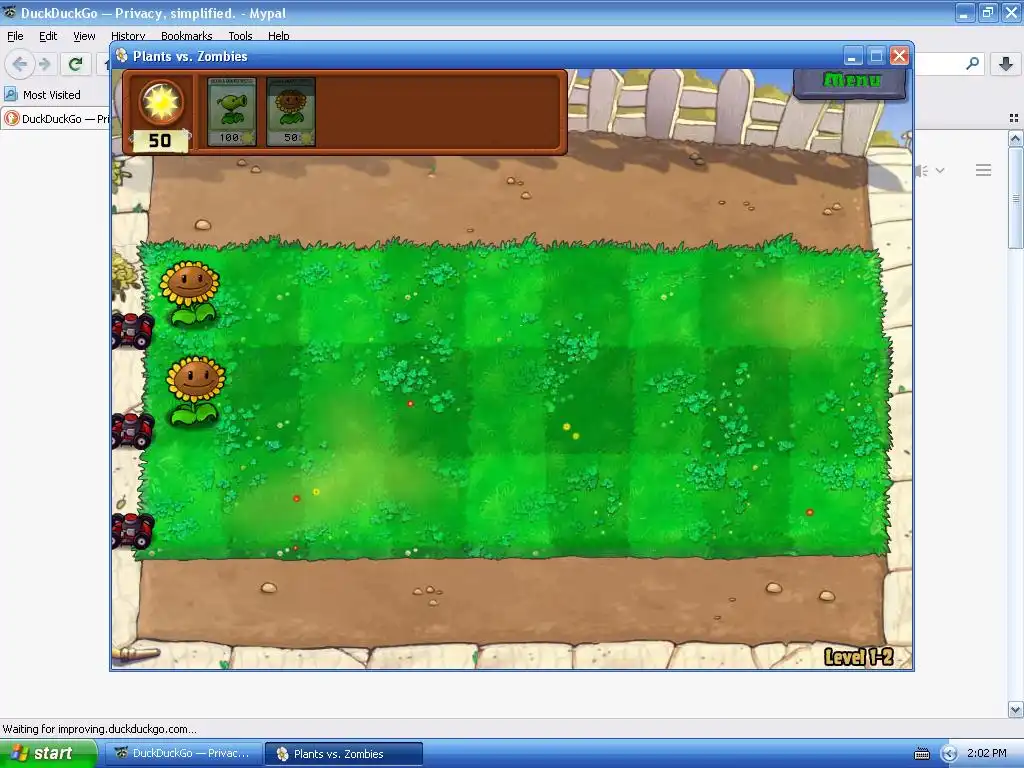Screen dimensions: 1024x768
Task: Click the sun counter icon
Action: click(161, 102)
